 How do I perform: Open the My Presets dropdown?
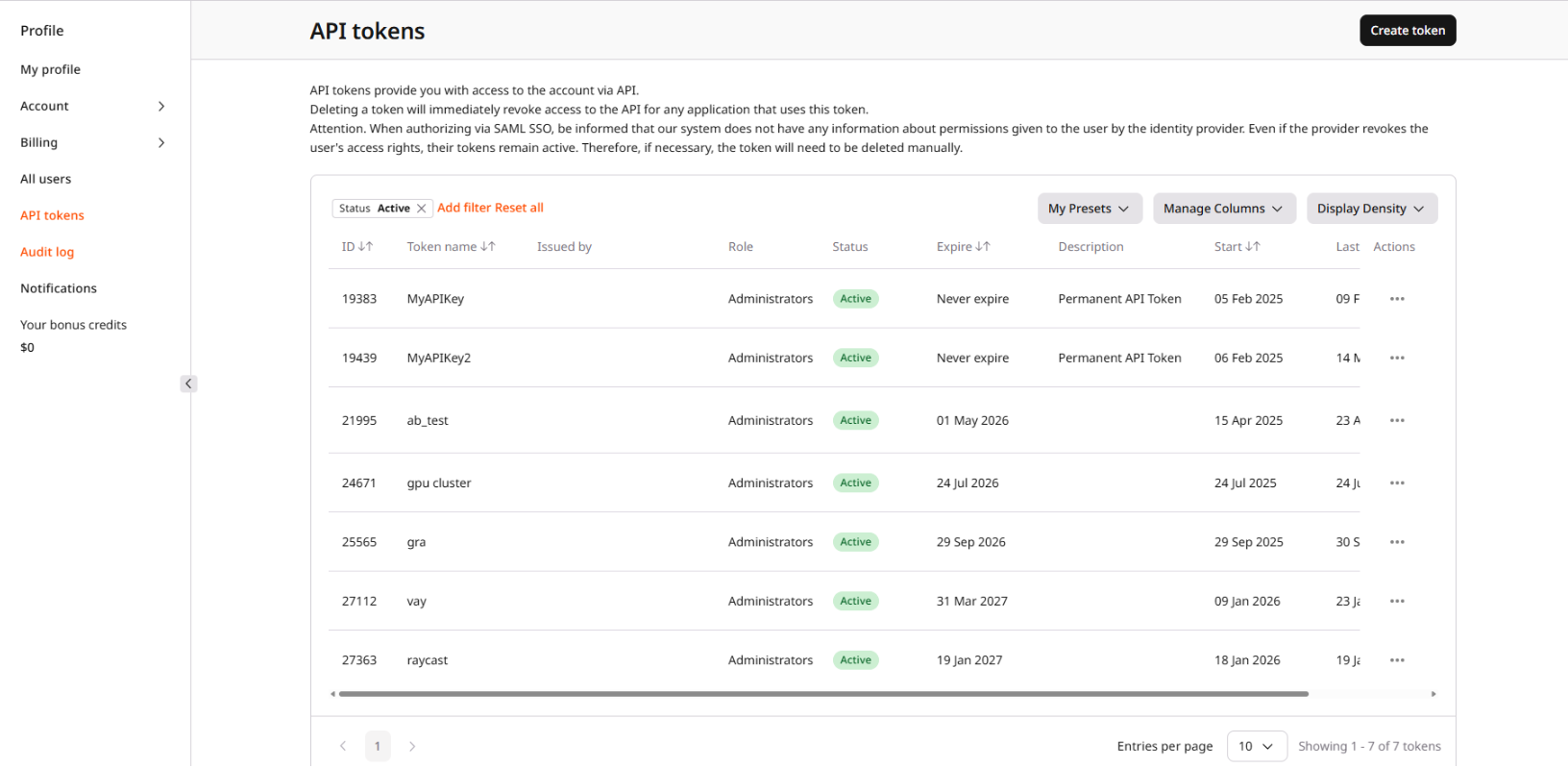(1089, 209)
